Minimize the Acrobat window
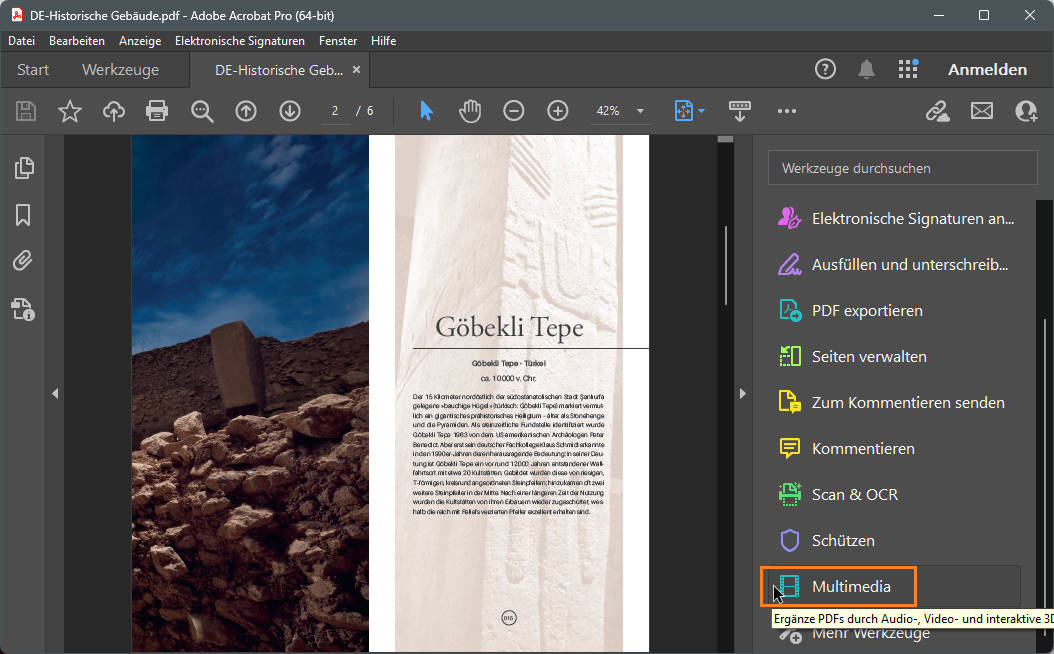The image size is (1054, 654). tap(940, 15)
